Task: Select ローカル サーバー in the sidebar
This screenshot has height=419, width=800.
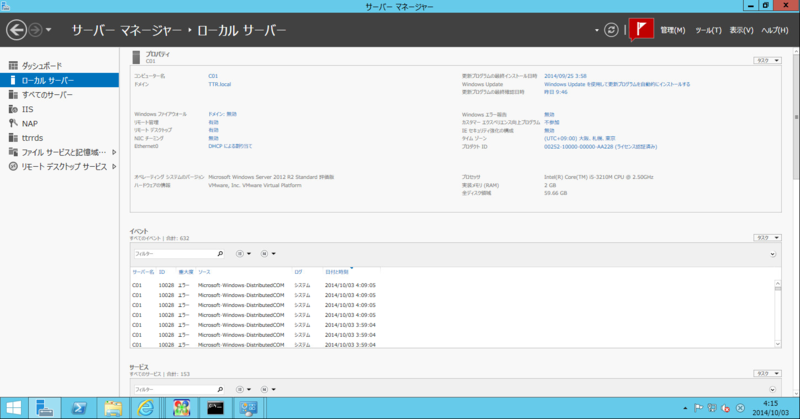Action: (59, 80)
